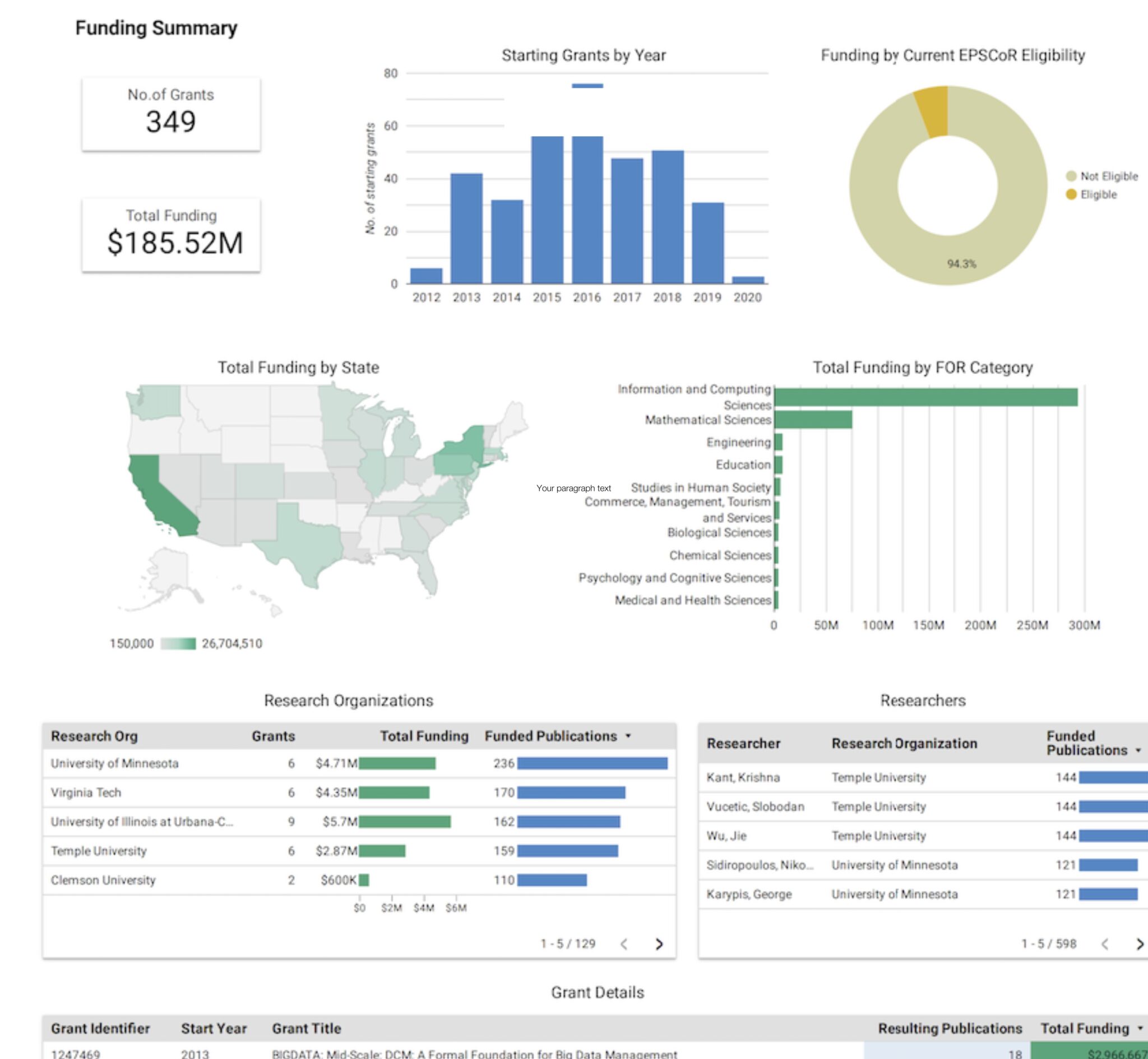Sort Grant Details by the Start Year header
This screenshot has width=1148, height=1059.
pyautogui.click(x=213, y=1028)
